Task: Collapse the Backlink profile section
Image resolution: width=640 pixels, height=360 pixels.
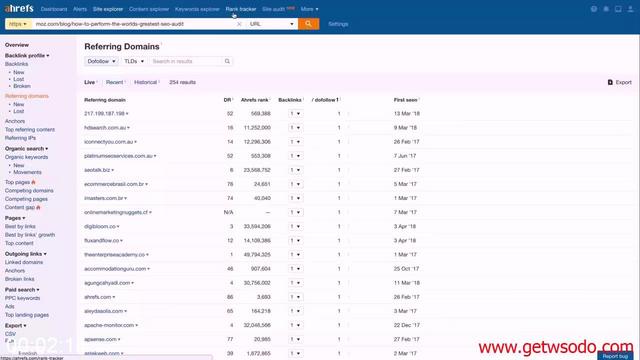Action: point(27,56)
